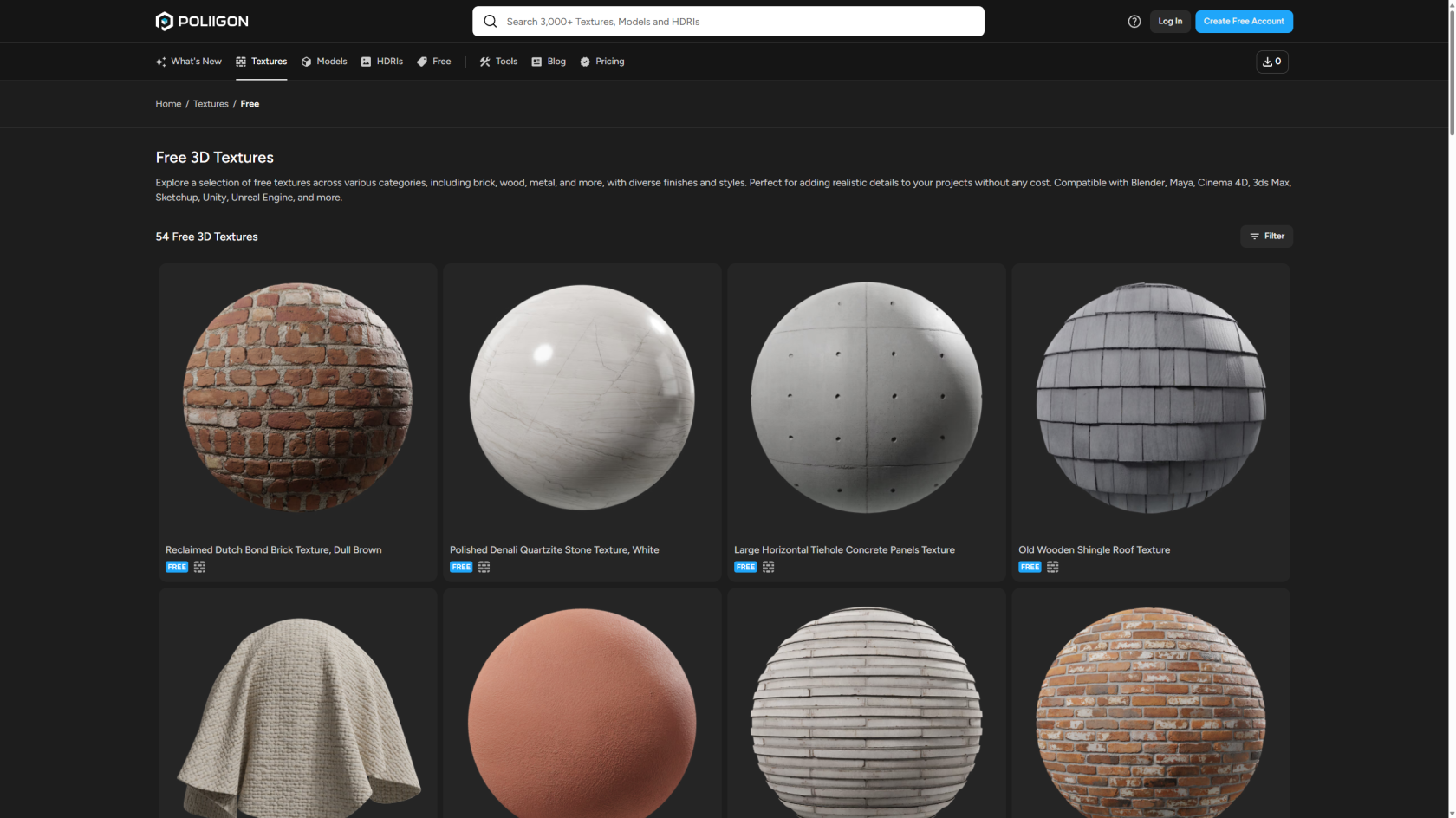Click the 54 Free 3D Textures count

click(206, 237)
